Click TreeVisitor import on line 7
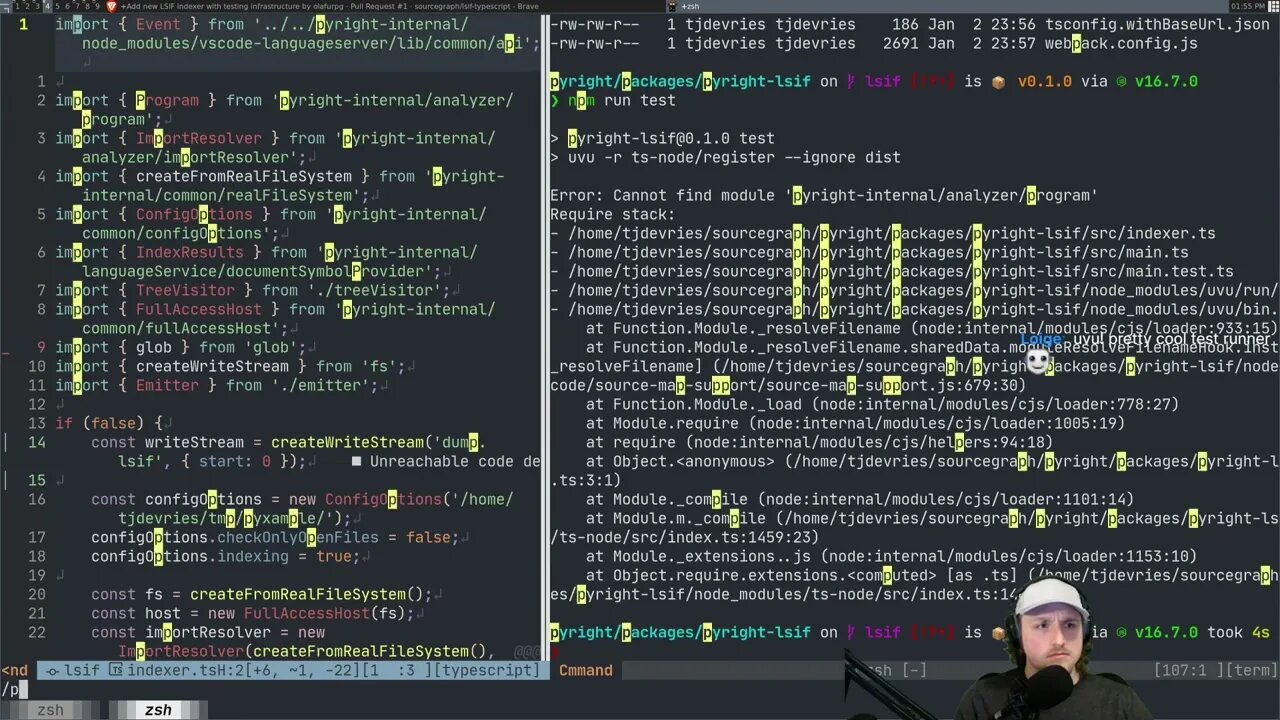This screenshot has height=720, width=1280. [185, 290]
